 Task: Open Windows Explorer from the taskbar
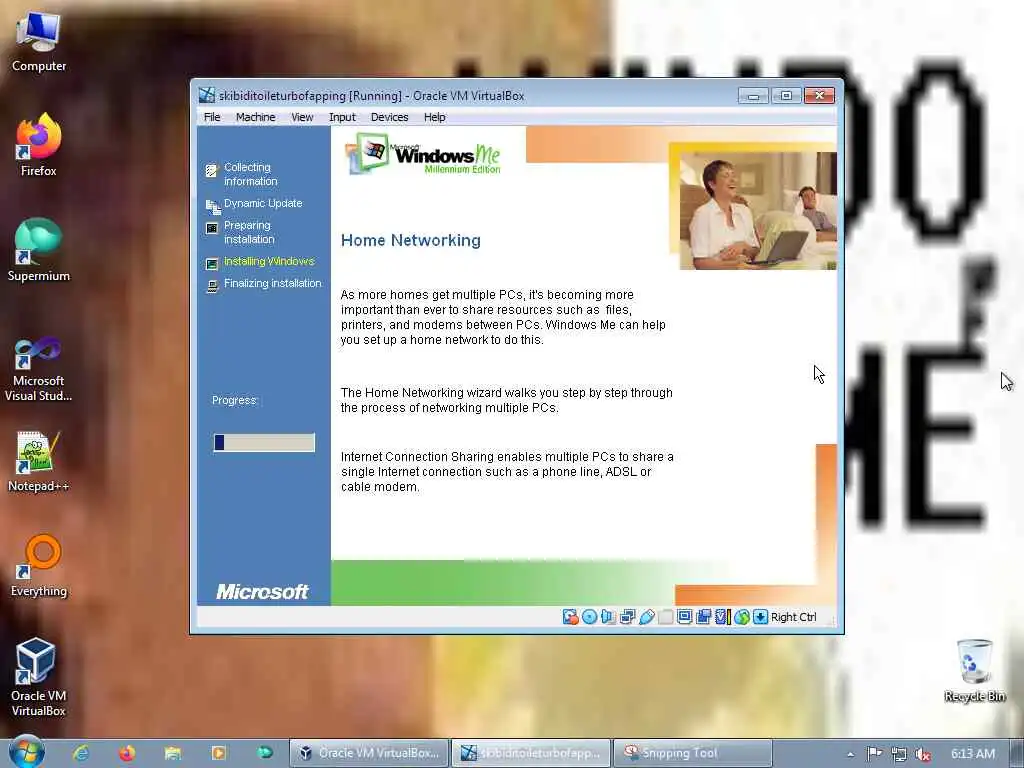point(172,753)
